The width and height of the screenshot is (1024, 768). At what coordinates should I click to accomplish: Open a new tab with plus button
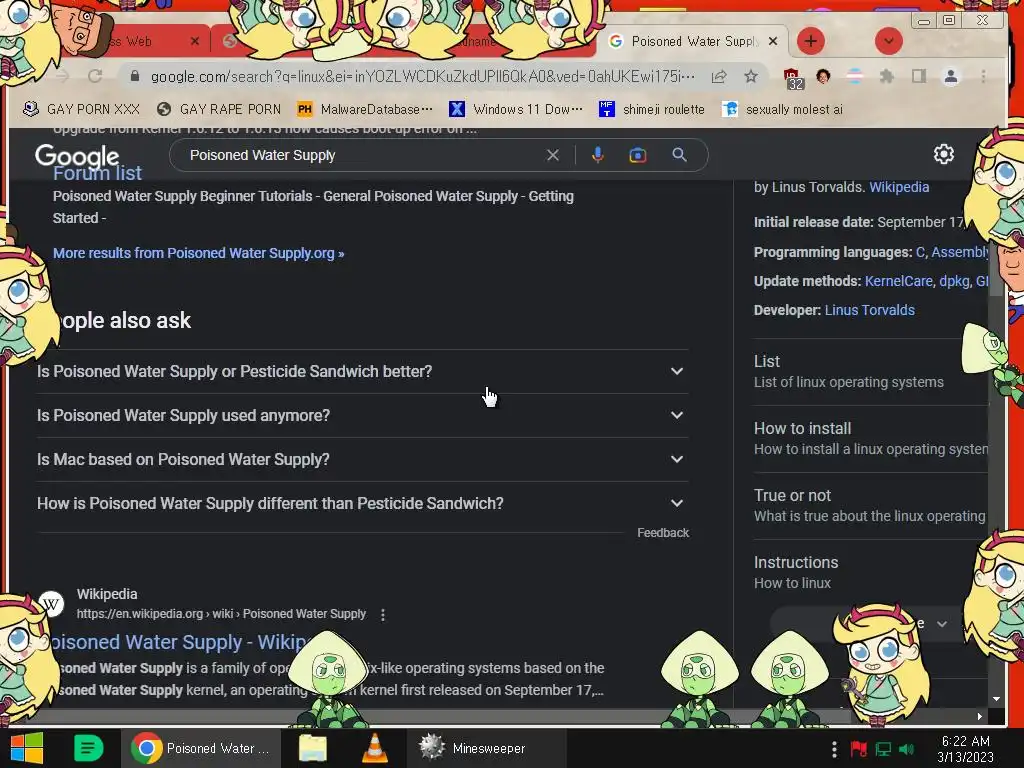(810, 41)
